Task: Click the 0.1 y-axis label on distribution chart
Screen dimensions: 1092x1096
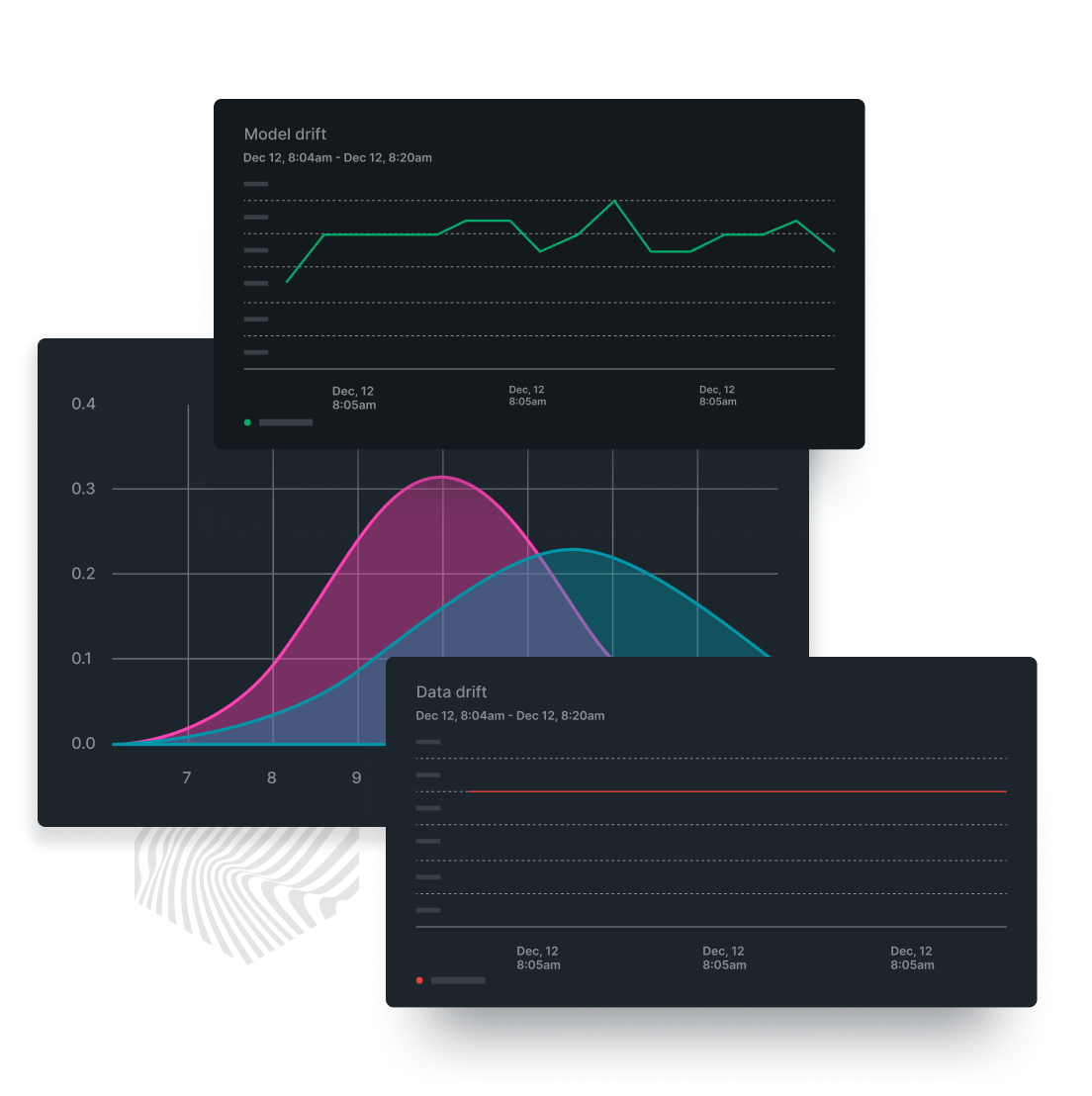Action: tap(82, 659)
